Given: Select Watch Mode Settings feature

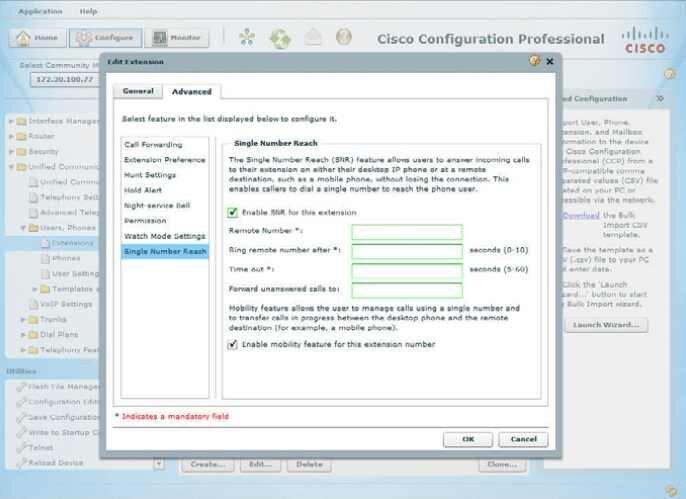Looking at the screenshot, I should point(165,236).
